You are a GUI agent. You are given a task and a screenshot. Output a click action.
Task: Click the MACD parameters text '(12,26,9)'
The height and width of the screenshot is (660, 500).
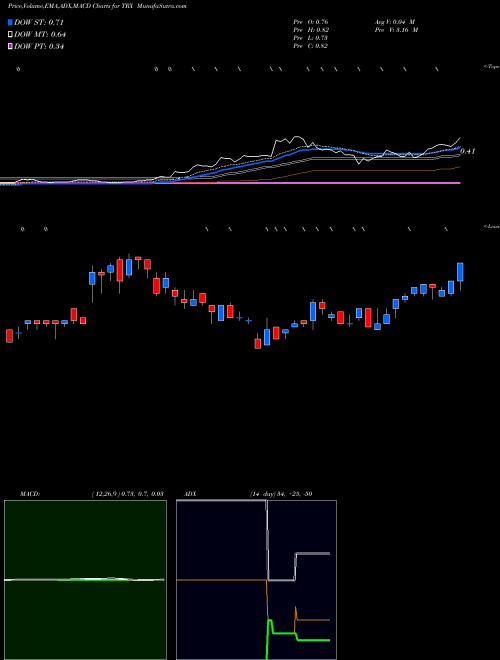click(105, 494)
